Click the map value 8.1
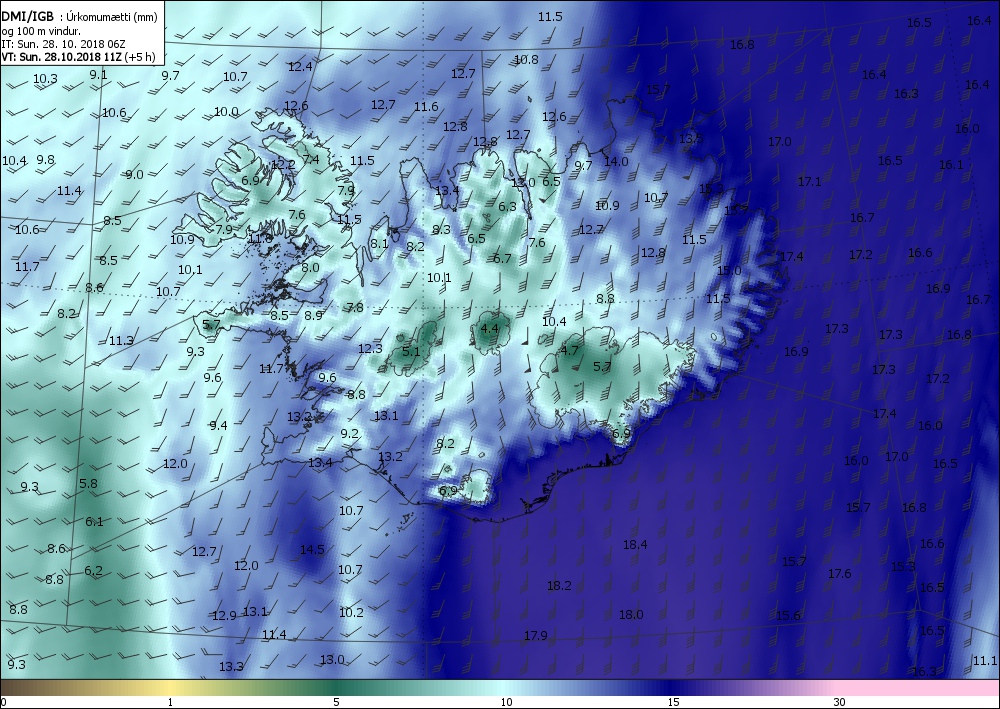Screen dimensions: 1000x709 coord(379,243)
